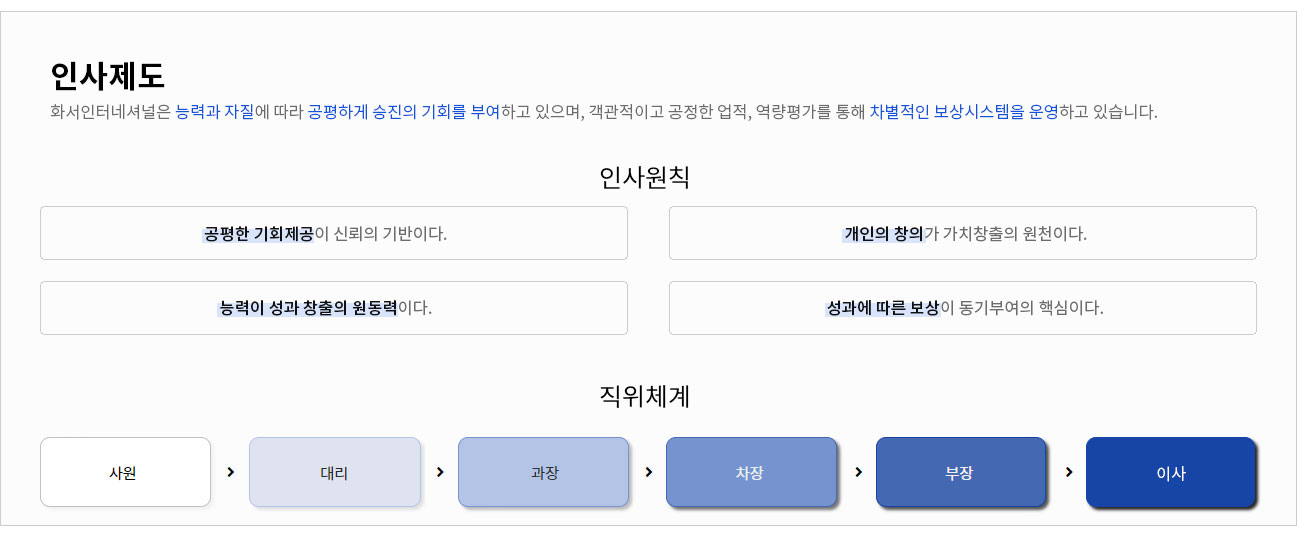Click the 개인의 창의 principle card
Viewport: 1297px width, 550px height.
pos(963,233)
